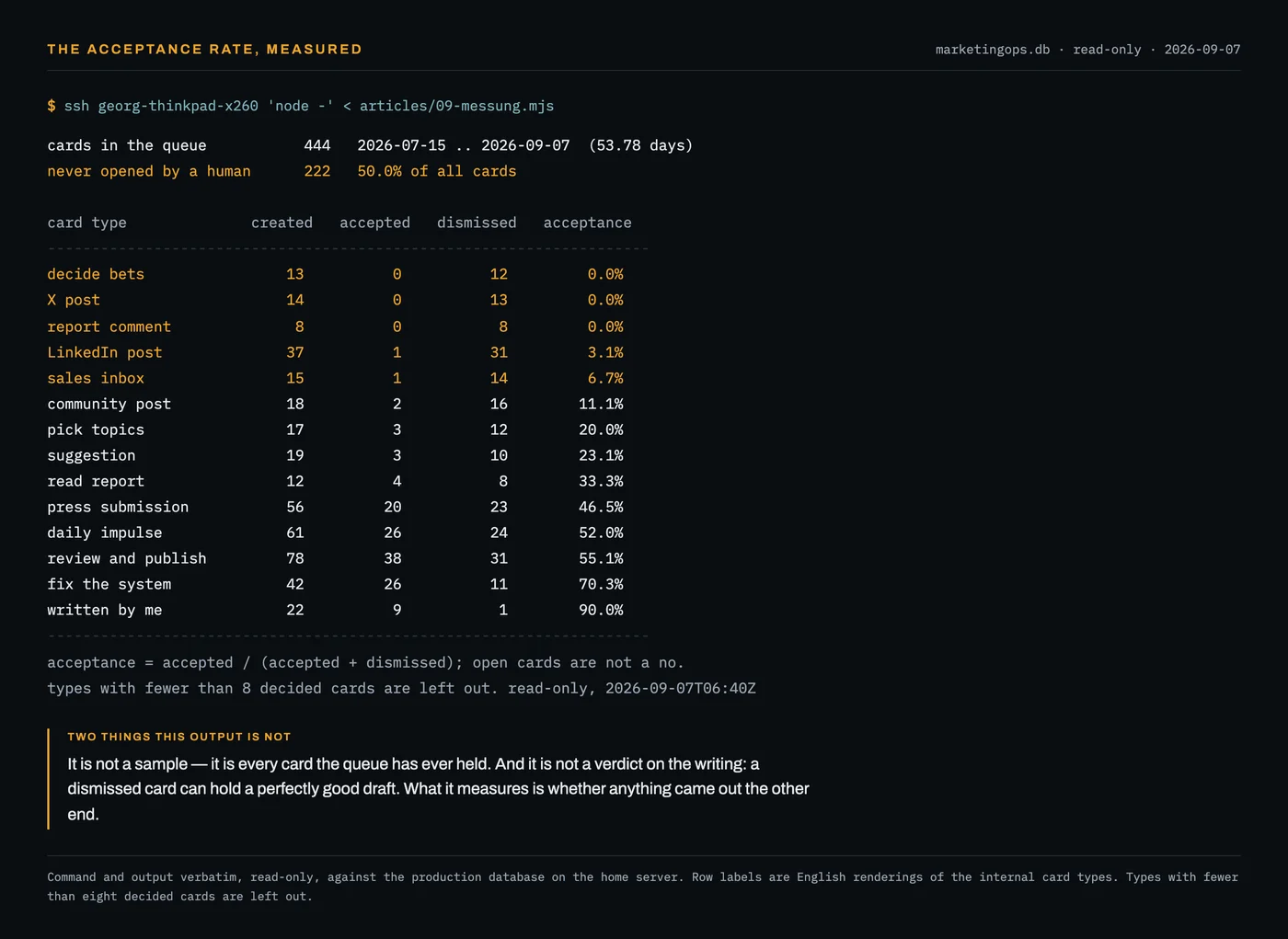
Task: Click the "marketingops.db" database name in the header
Action: [x=993, y=50]
